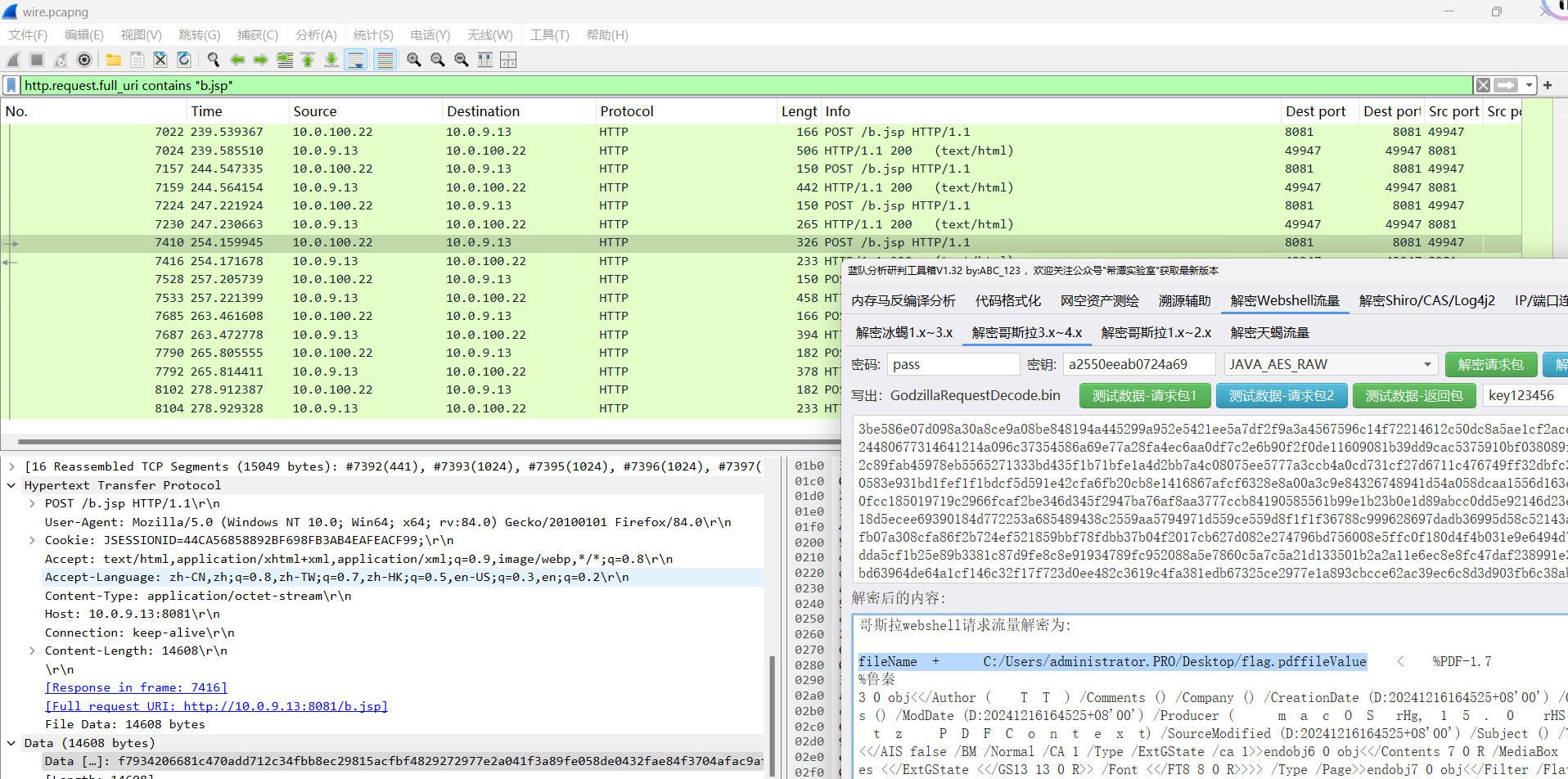Select the 解密天蝎流量 sub-tab
Image resolution: width=1568 pixels, height=779 pixels.
point(1269,332)
